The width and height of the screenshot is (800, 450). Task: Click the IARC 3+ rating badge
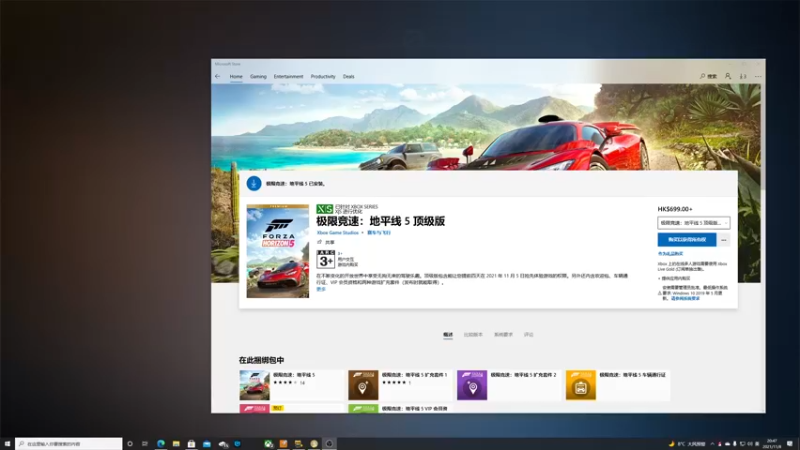(326, 259)
